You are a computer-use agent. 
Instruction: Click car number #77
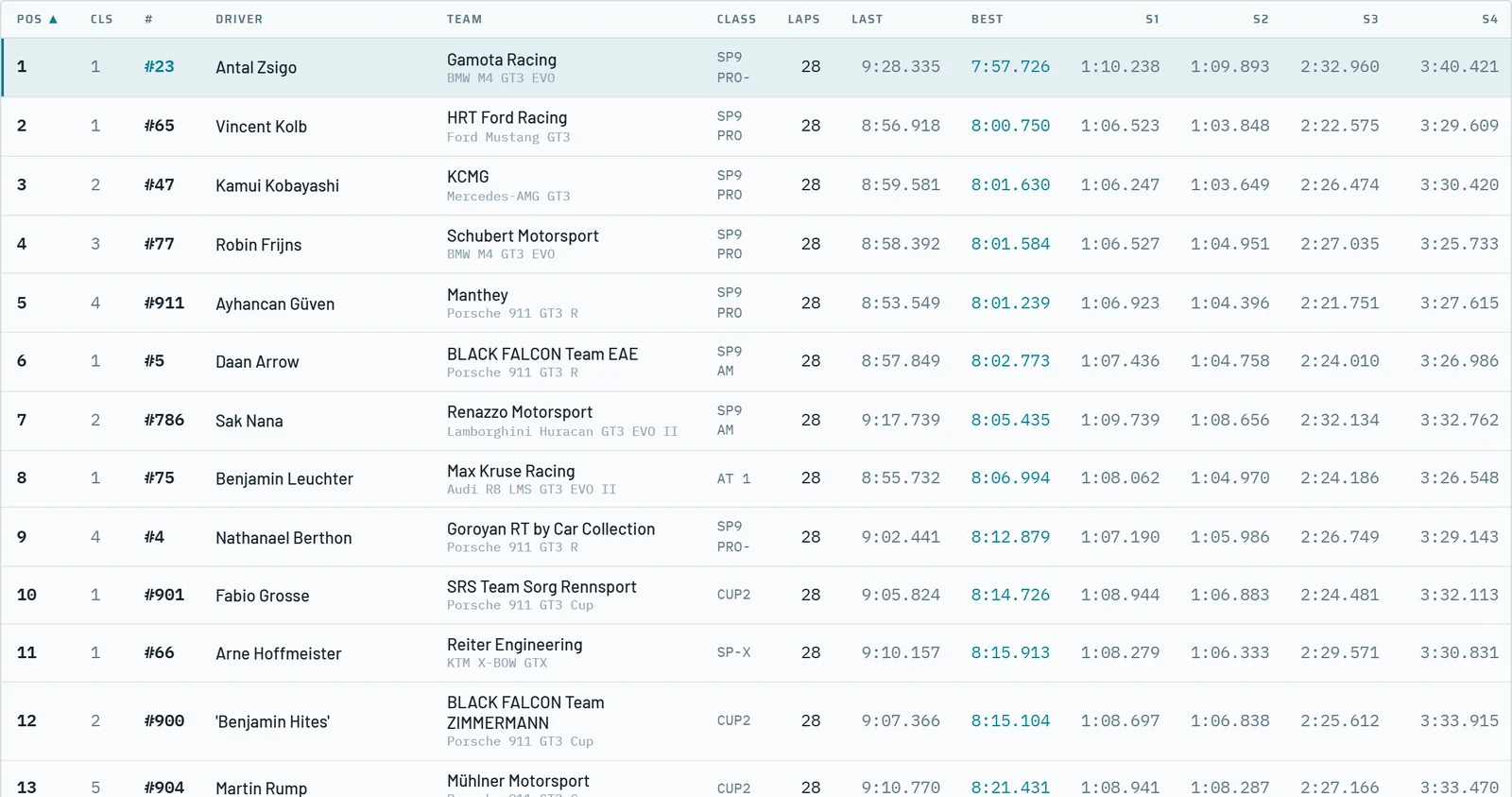click(x=159, y=243)
